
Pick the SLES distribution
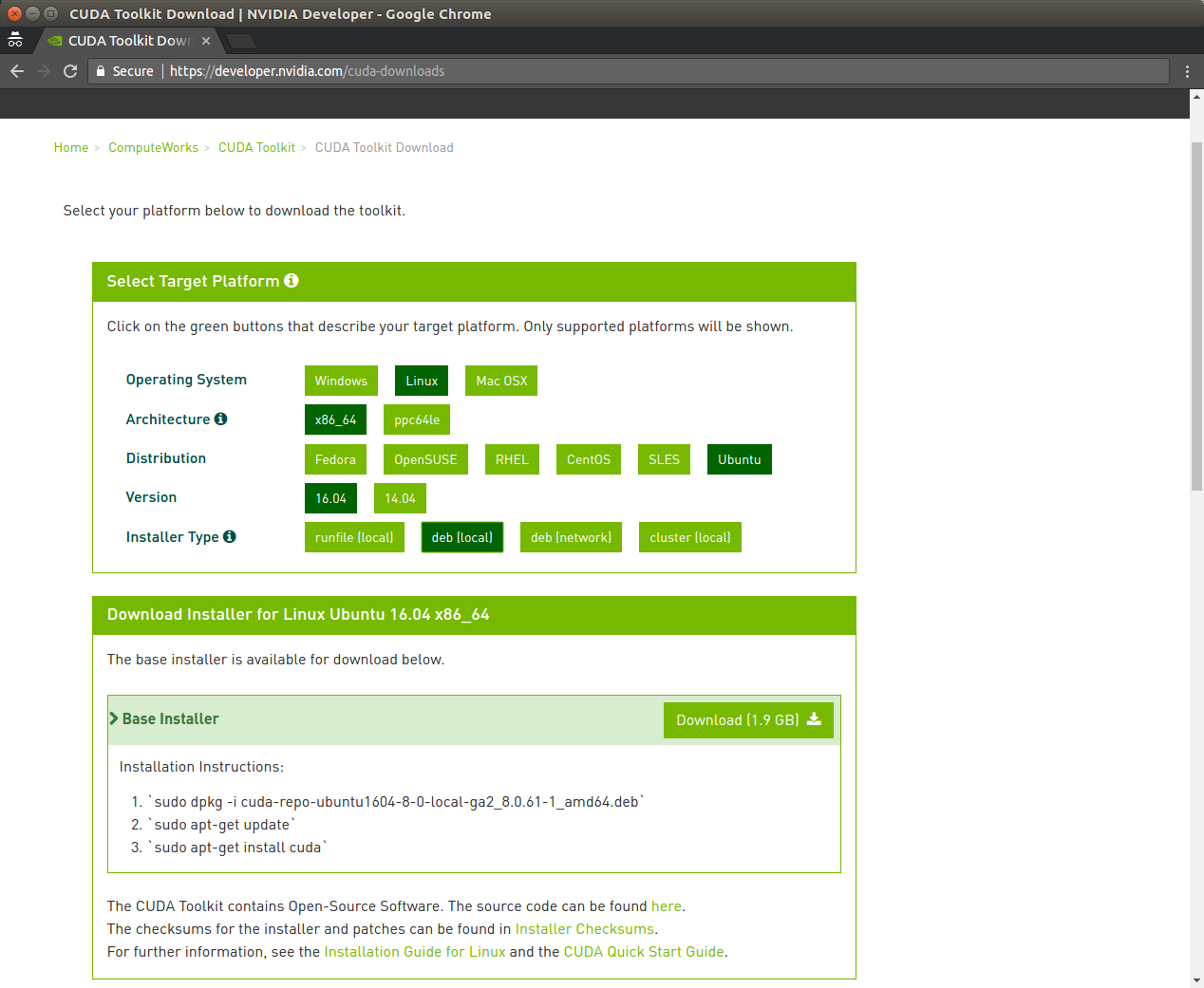664,459
